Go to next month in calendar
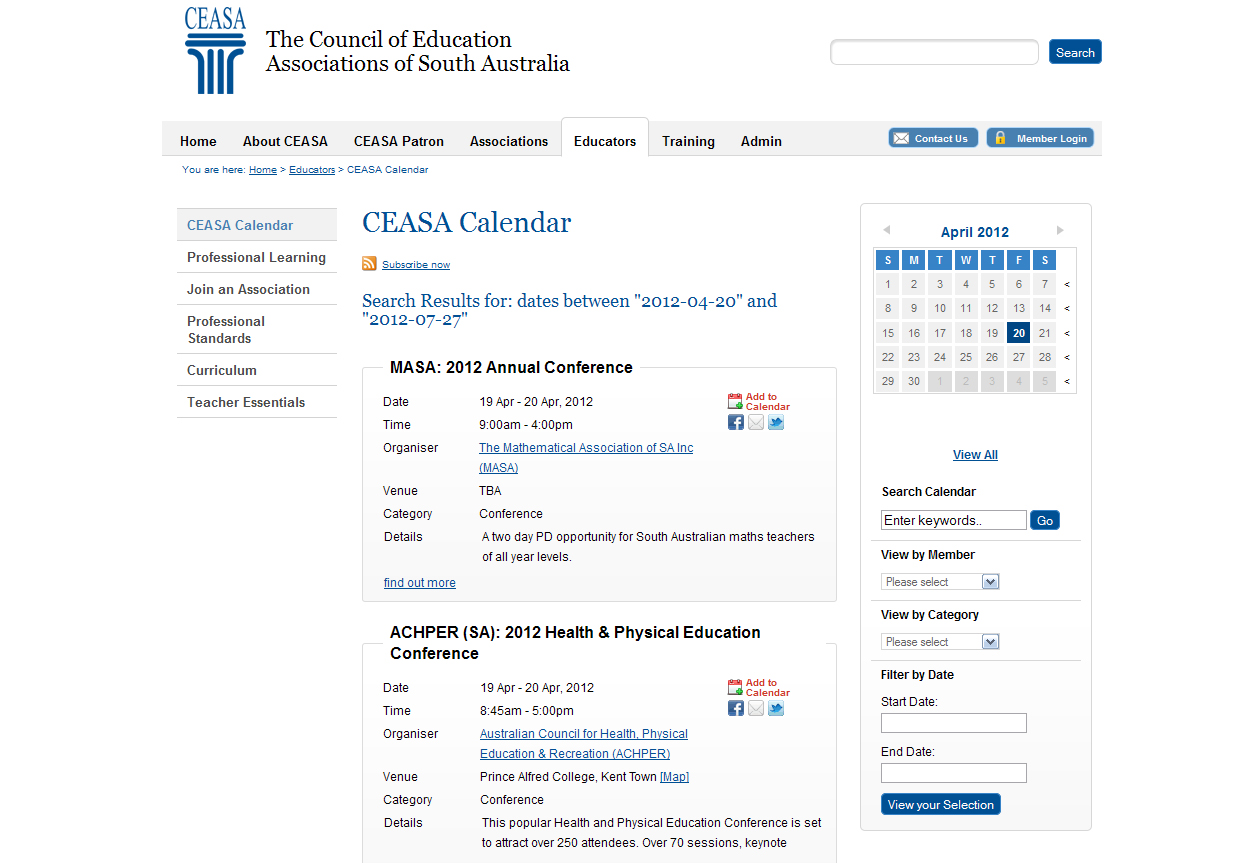Viewport: 1258px width, 863px height. (1060, 231)
